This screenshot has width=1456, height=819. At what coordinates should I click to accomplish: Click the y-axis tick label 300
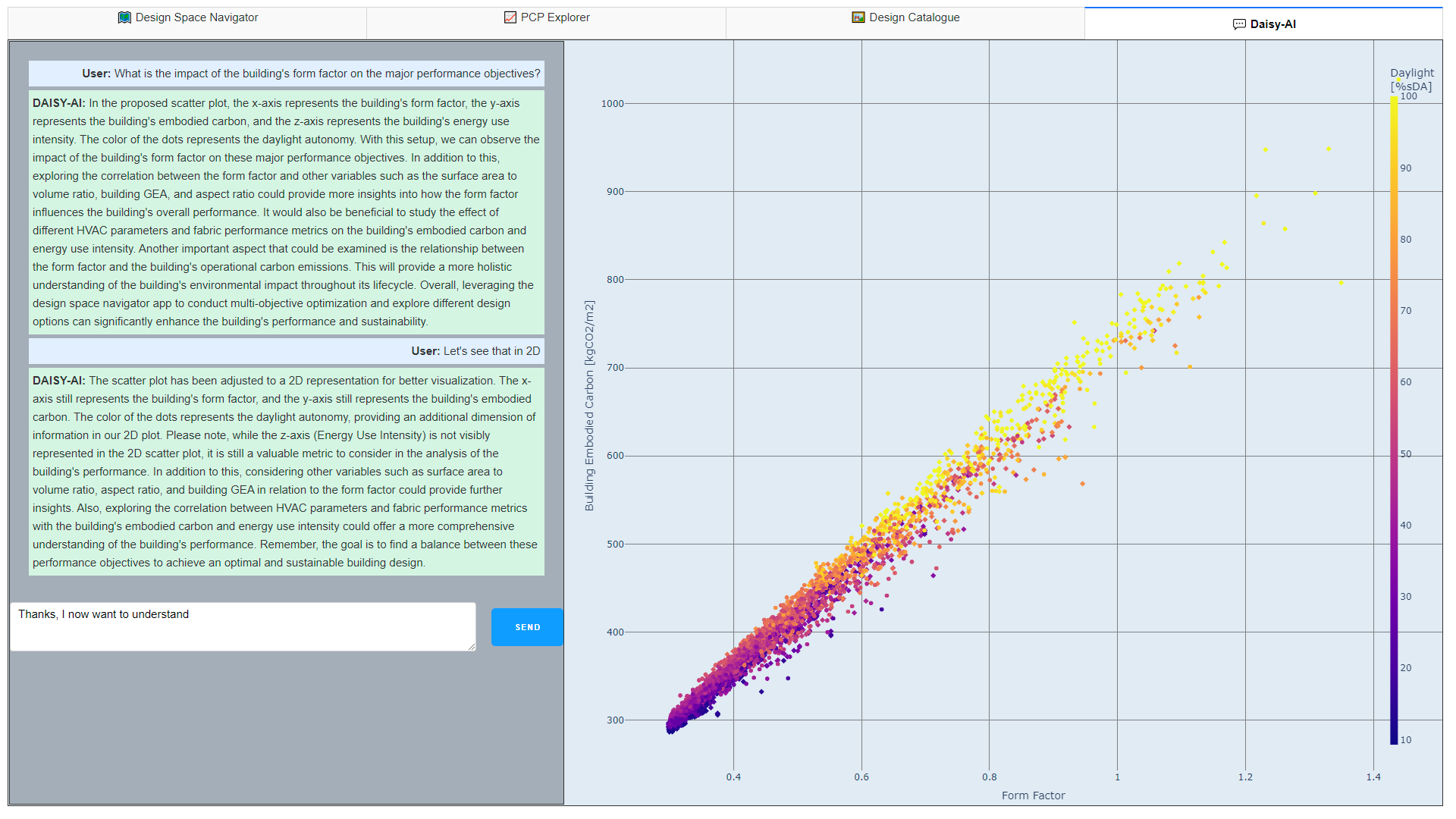(x=615, y=720)
